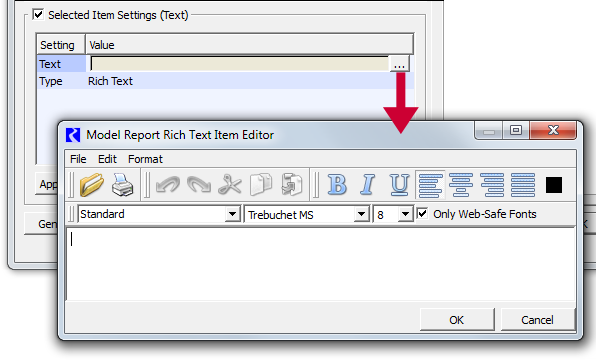Click the Copy pages icon
Screen dimensions: 596x360
261,185
